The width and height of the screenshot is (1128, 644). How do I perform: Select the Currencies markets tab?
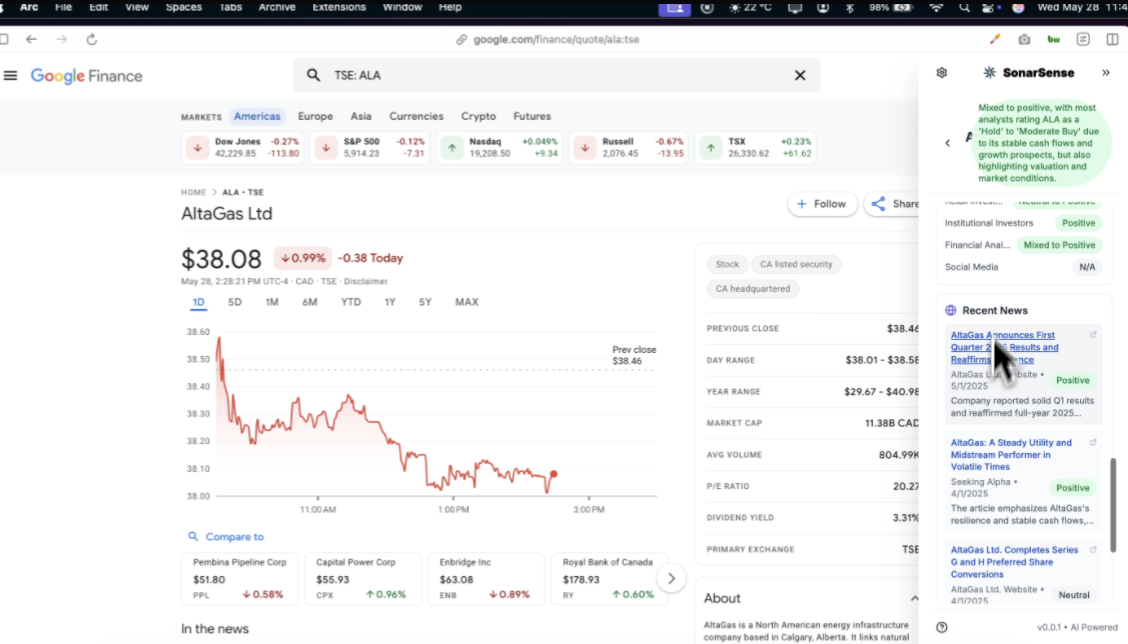pyautogui.click(x=417, y=116)
